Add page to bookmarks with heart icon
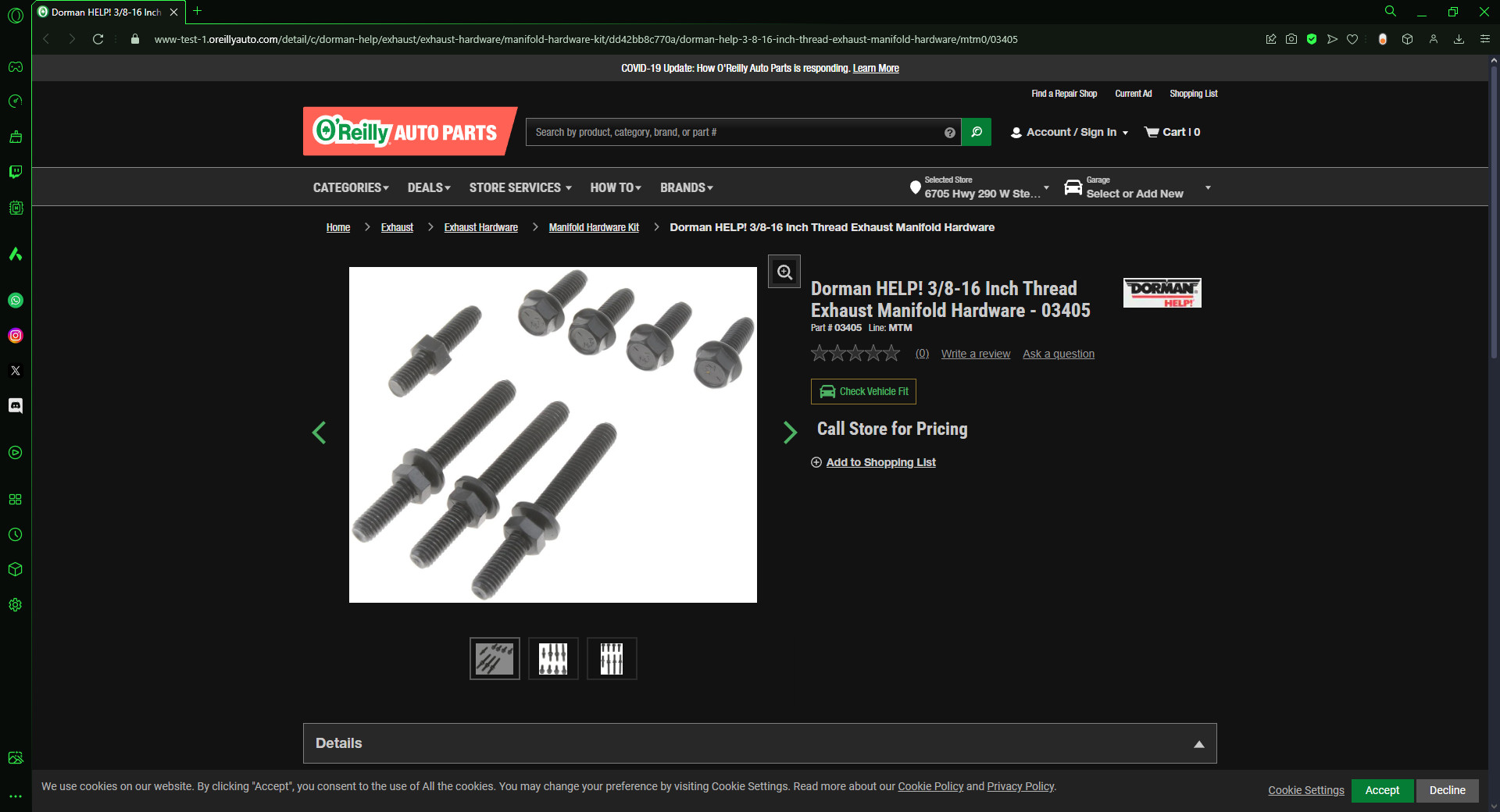The height and width of the screenshot is (812, 1500). (x=1352, y=39)
